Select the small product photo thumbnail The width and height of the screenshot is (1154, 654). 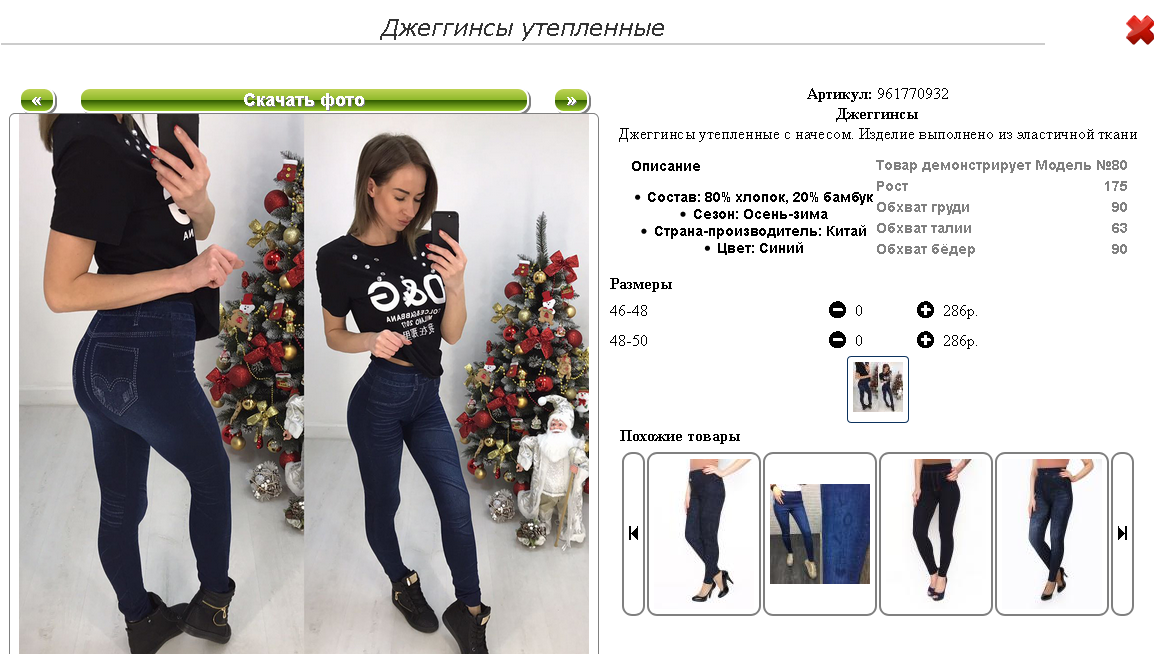pos(878,389)
